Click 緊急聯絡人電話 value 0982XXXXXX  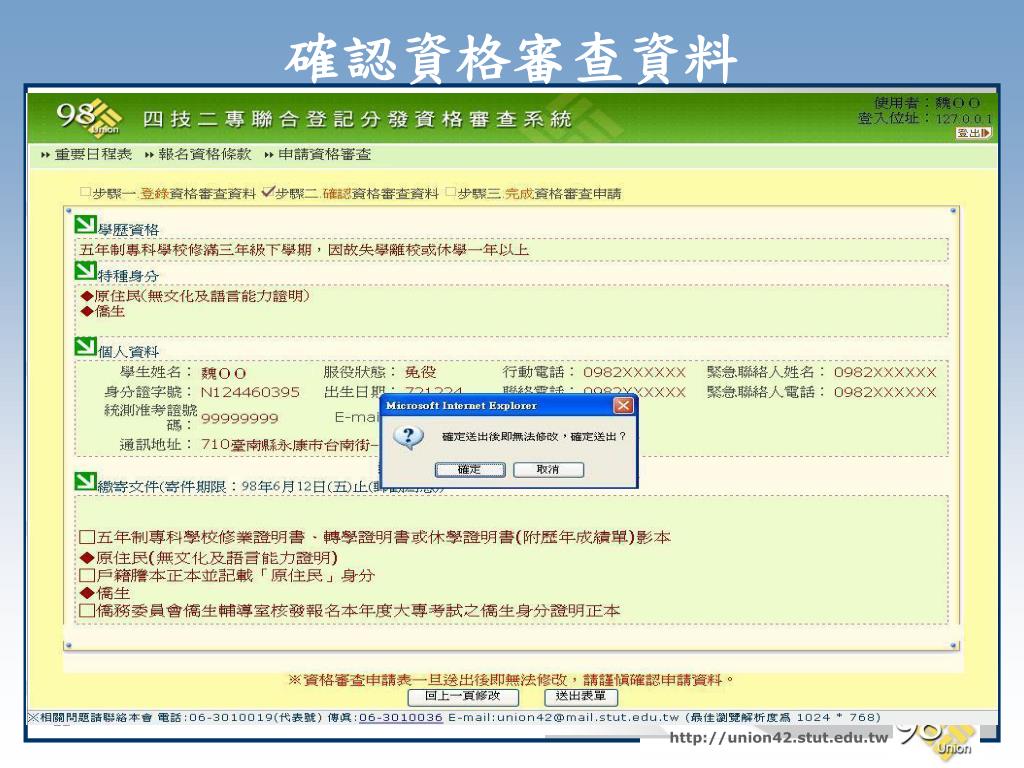coord(885,392)
